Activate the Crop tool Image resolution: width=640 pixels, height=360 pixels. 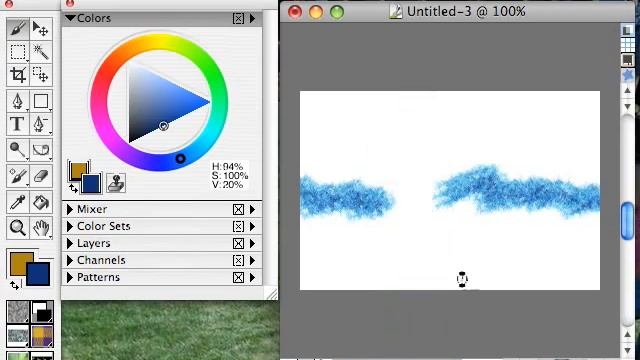click(18, 75)
